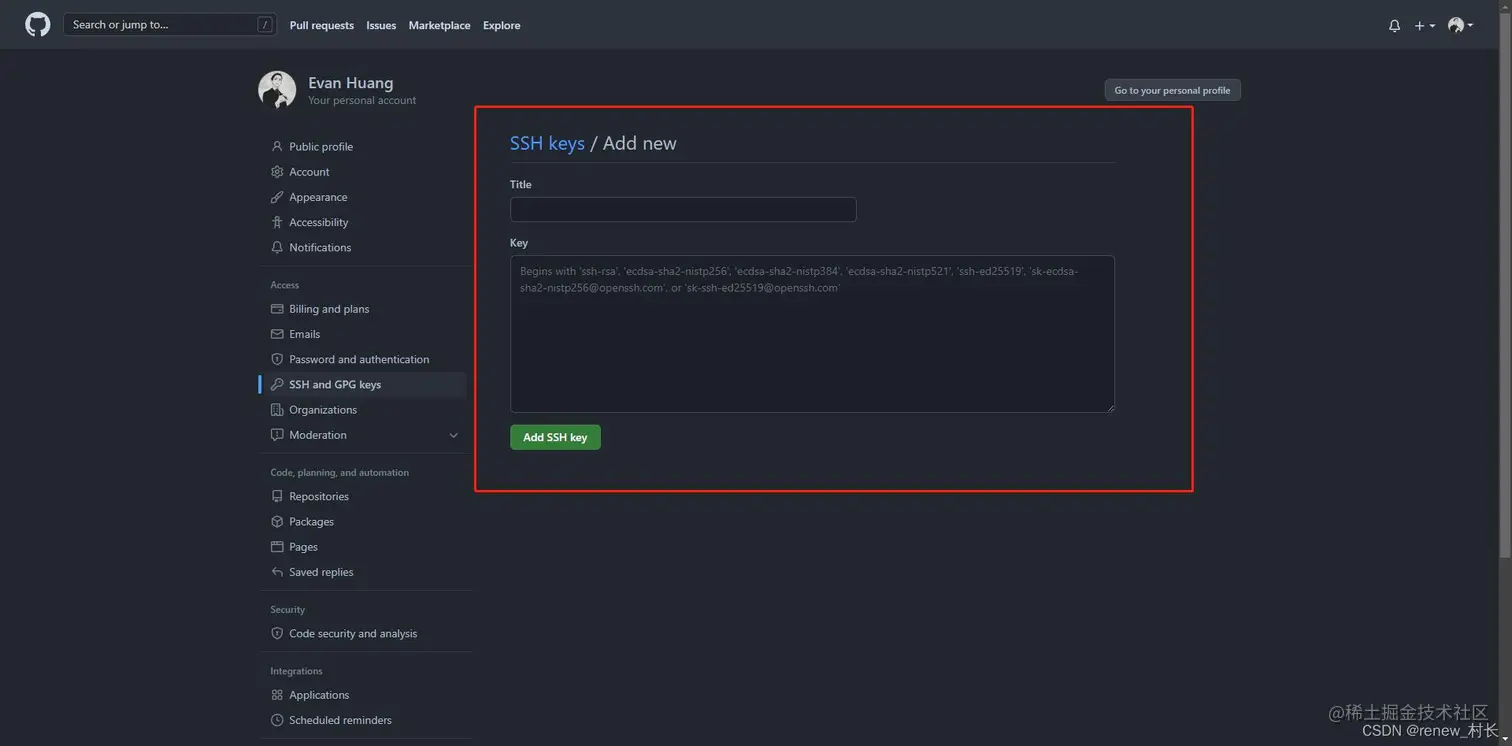Image resolution: width=1512 pixels, height=746 pixels.
Task: Open the Applications settings link
Action: 319,695
